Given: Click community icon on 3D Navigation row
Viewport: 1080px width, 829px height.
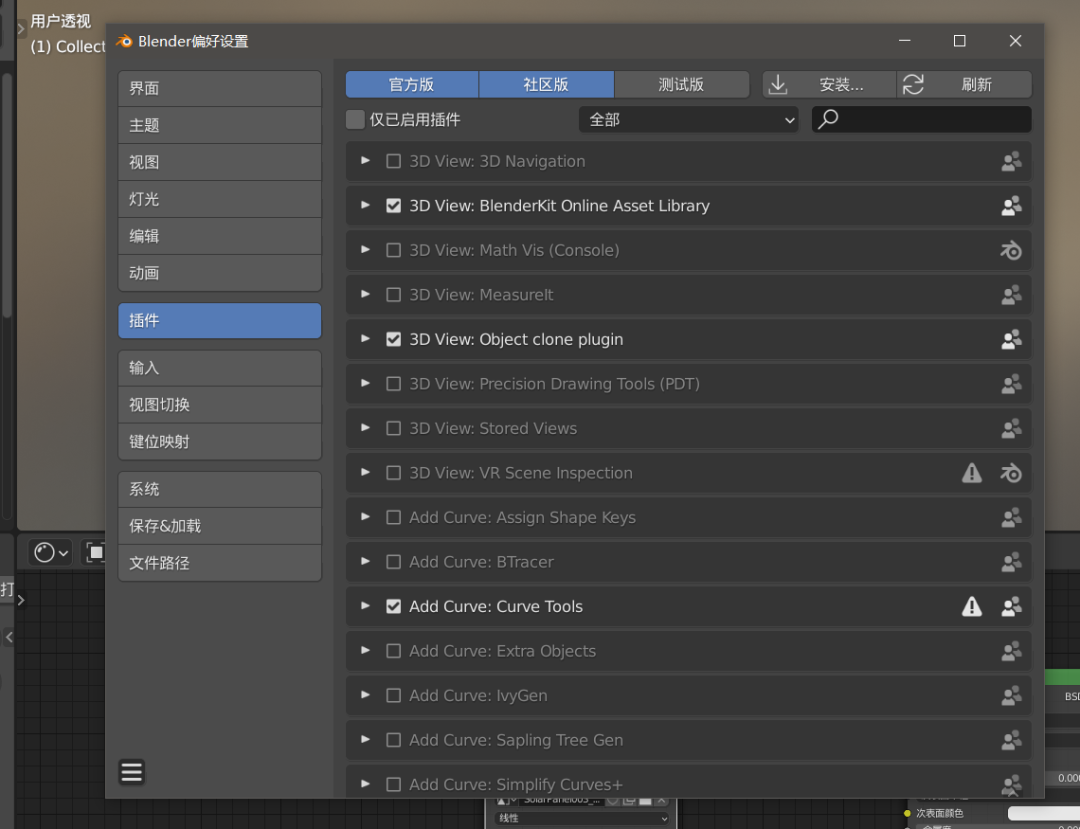Looking at the screenshot, I should tap(1011, 161).
